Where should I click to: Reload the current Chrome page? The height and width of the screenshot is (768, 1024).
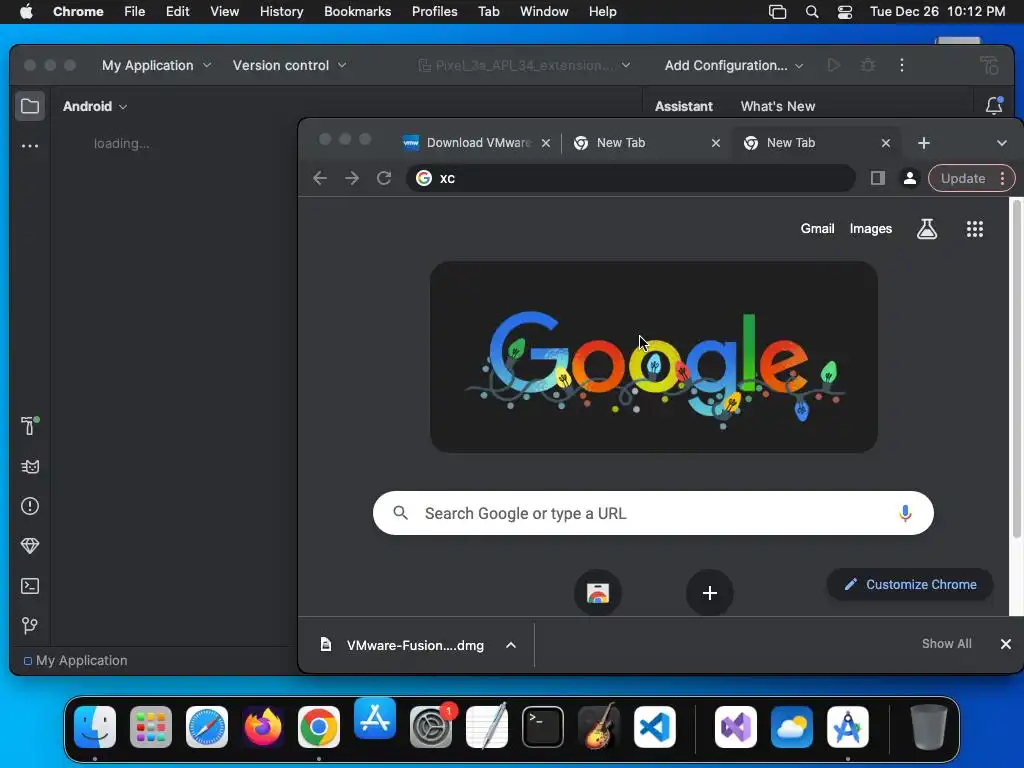pos(384,178)
